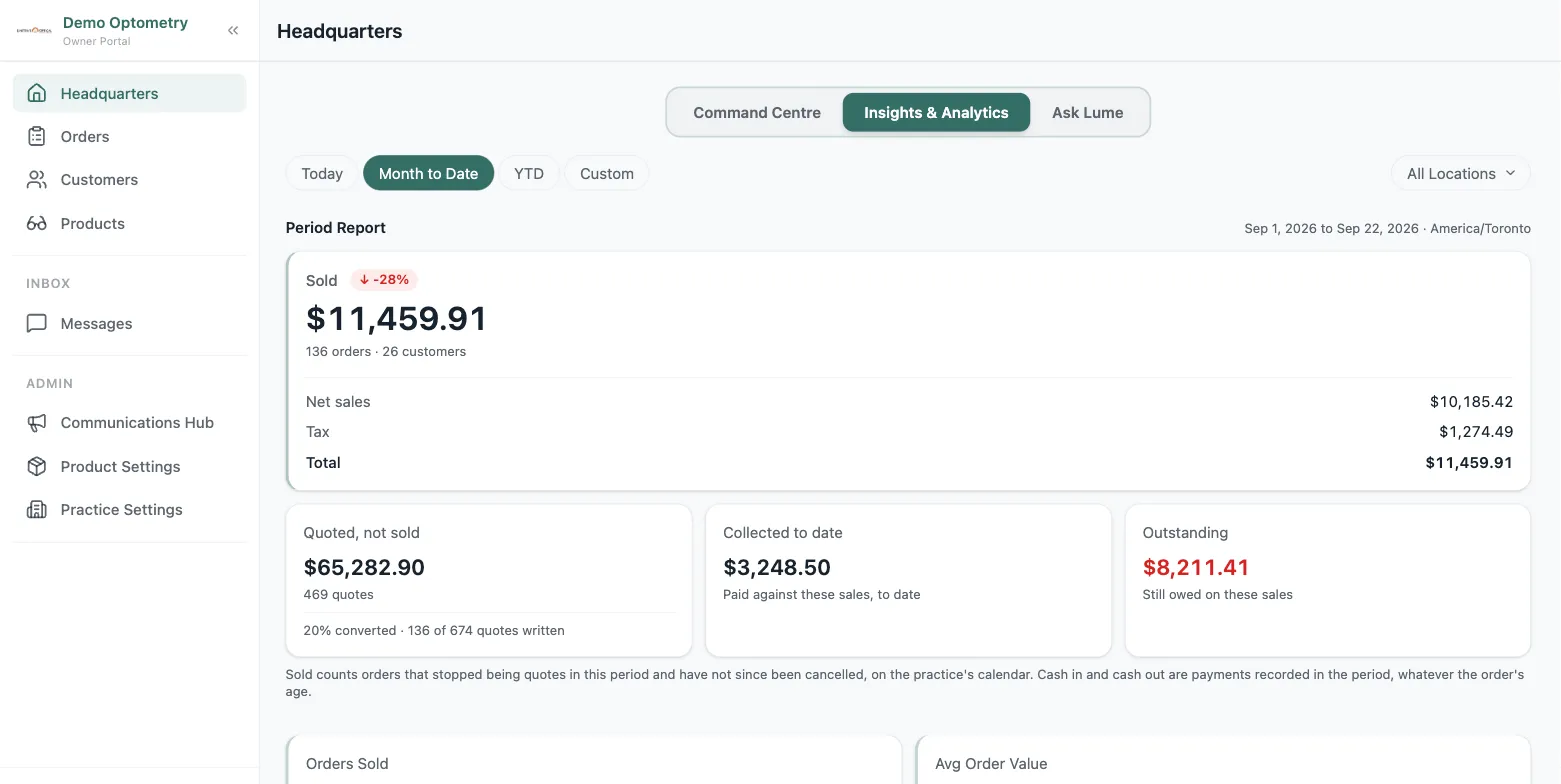
Task: Click the Period Report heading
Action: coord(336,228)
